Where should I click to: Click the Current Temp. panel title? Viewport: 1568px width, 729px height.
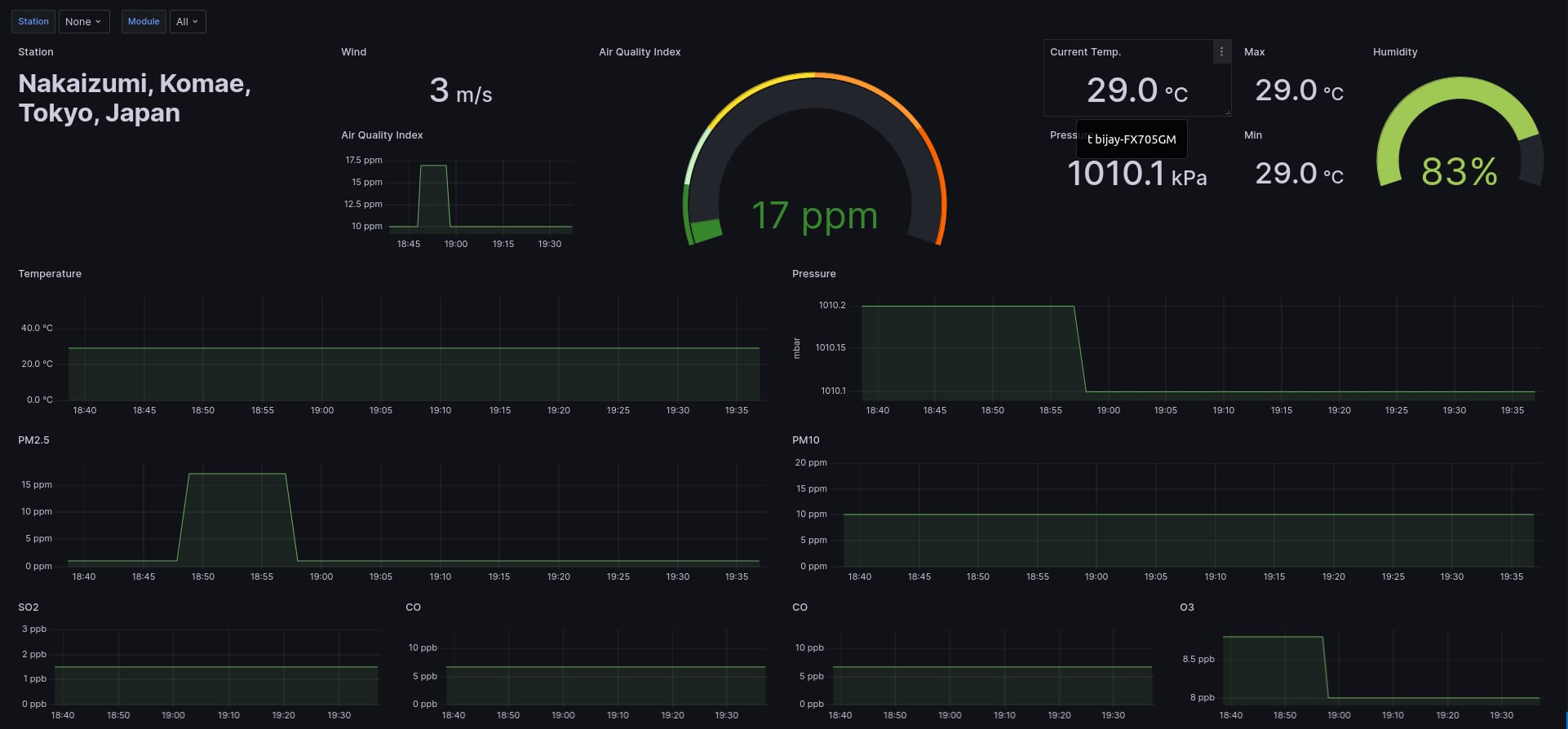pyautogui.click(x=1085, y=51)
